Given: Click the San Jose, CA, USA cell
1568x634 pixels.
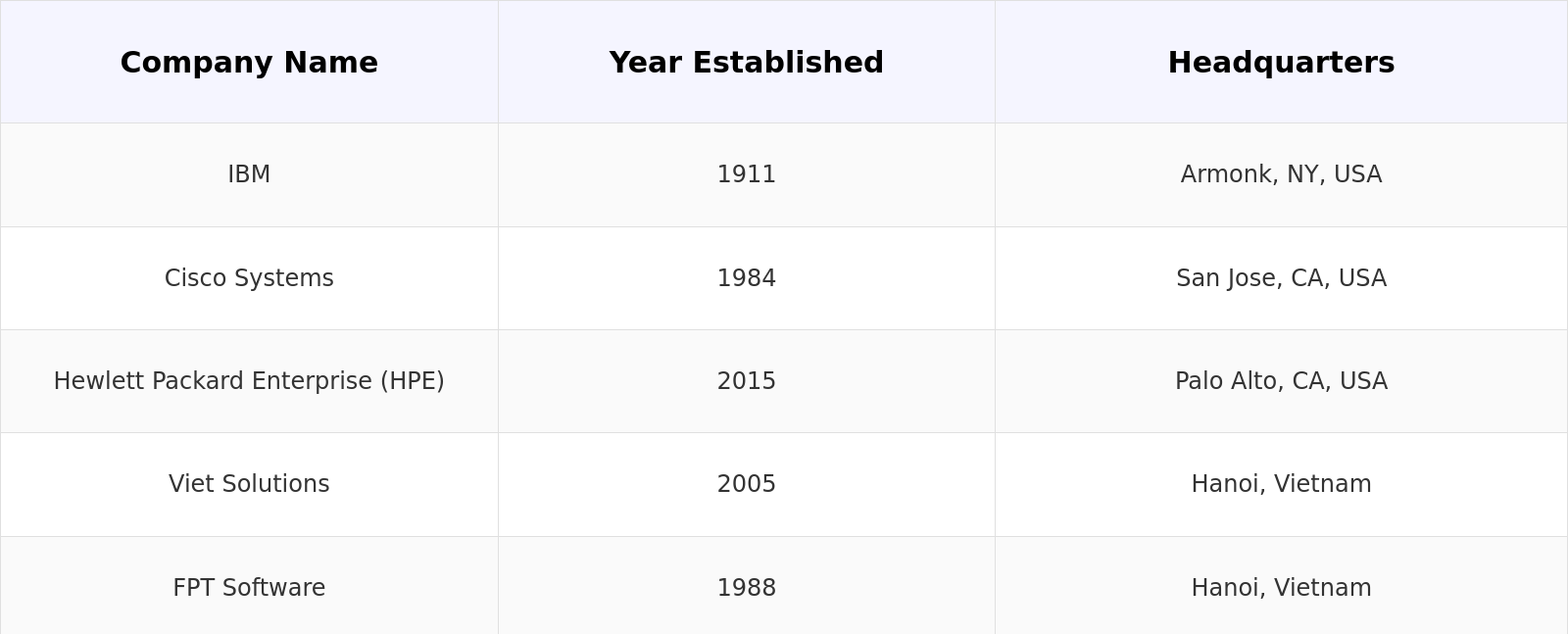Looking at the screenshot, I should coord(1281,278).
